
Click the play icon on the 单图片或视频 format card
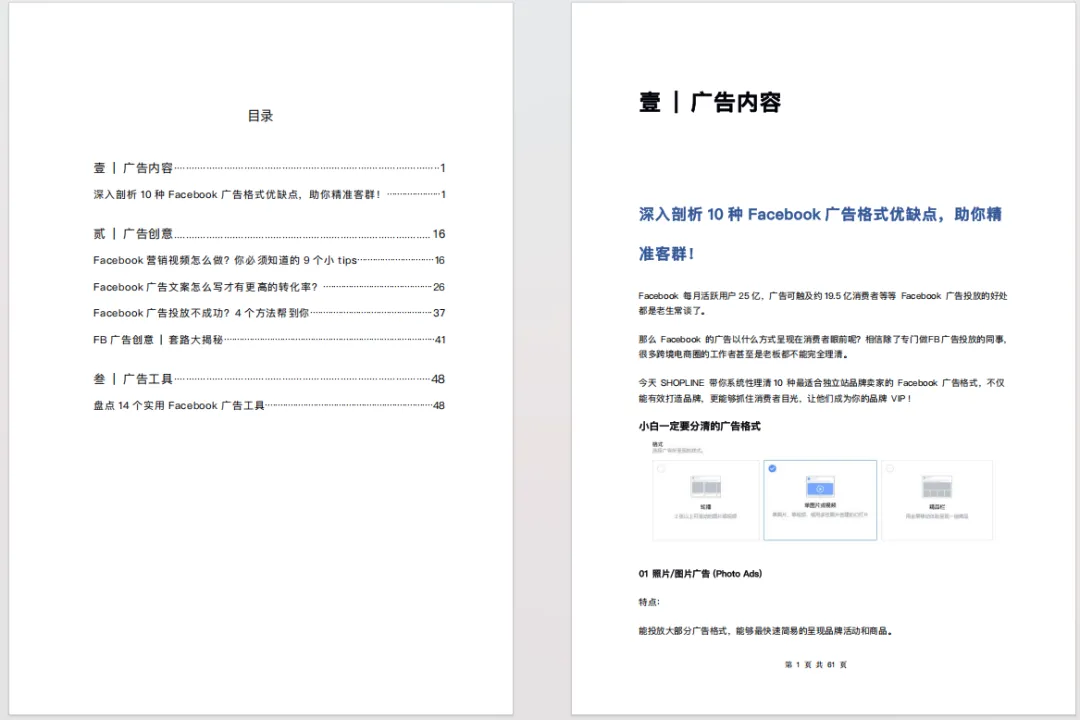click(x=819, y=487)
